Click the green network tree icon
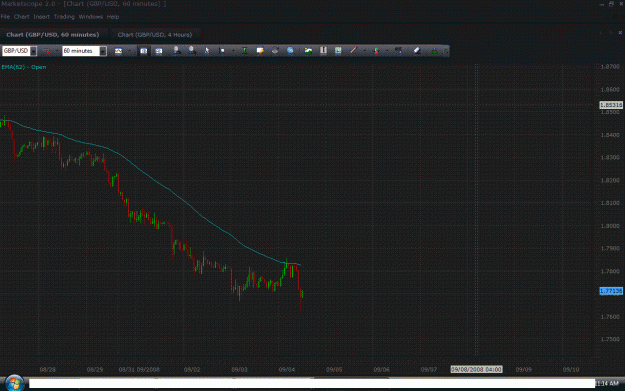Viewport: 625px width, 391px height. pyautogui.click(x=434, y=51)
